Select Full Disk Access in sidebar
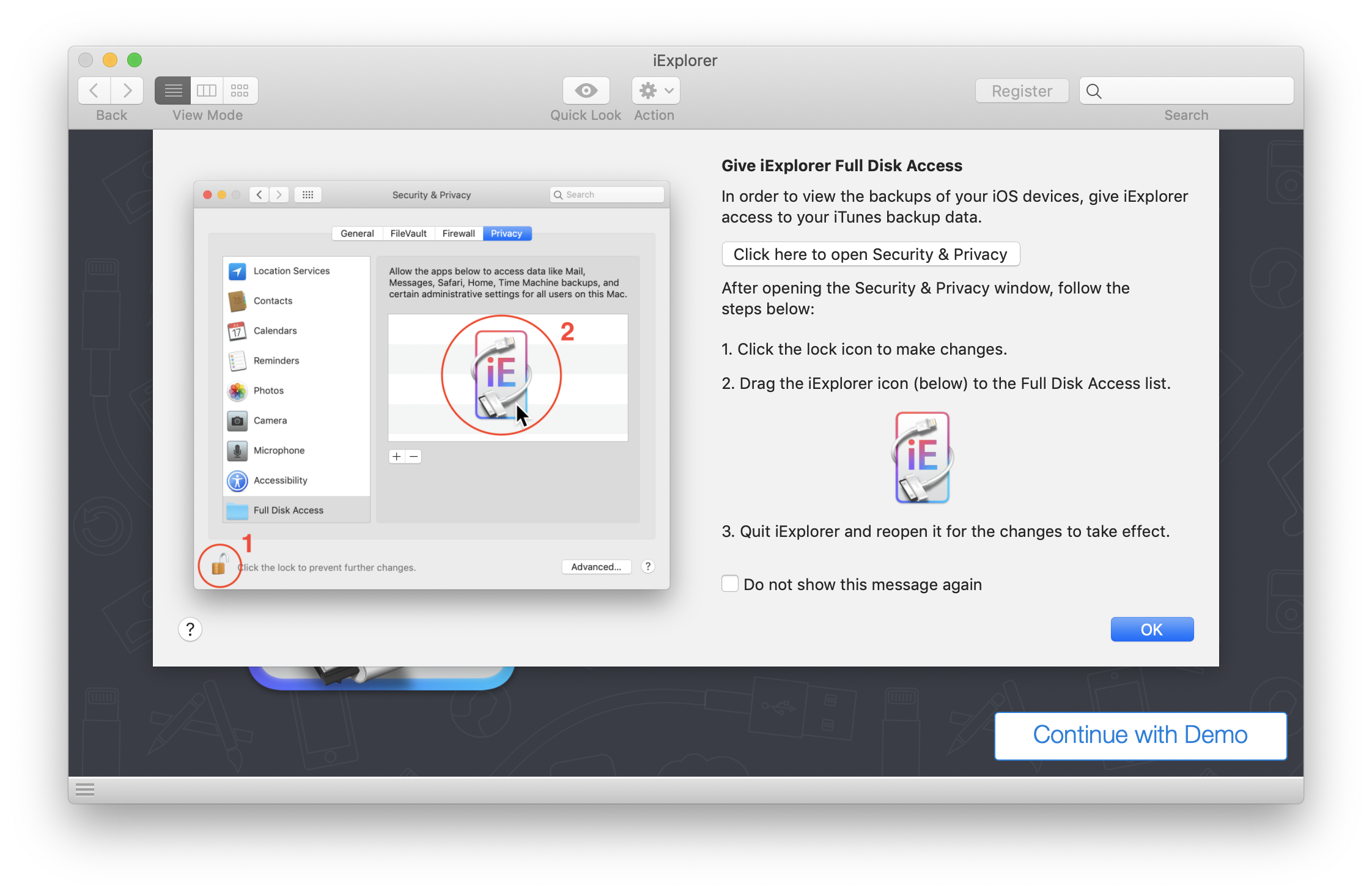The width and height of the screenshot is (1372, 894). [x=290, y=510]
